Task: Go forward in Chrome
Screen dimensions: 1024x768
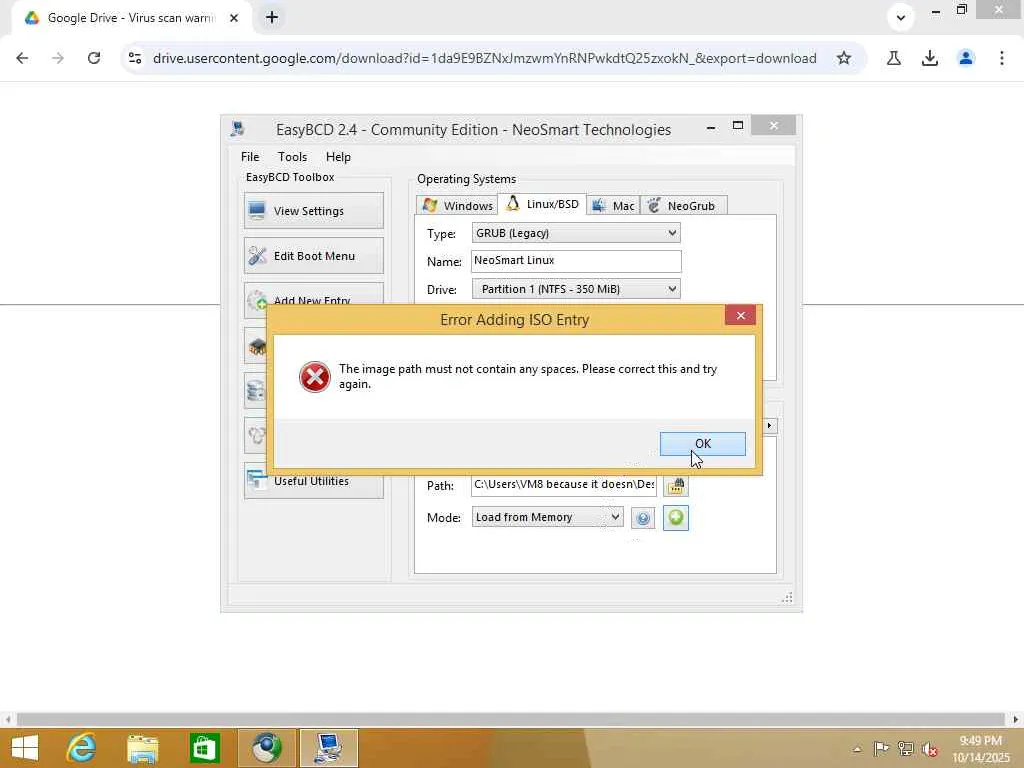Action: tap(58, 58)
